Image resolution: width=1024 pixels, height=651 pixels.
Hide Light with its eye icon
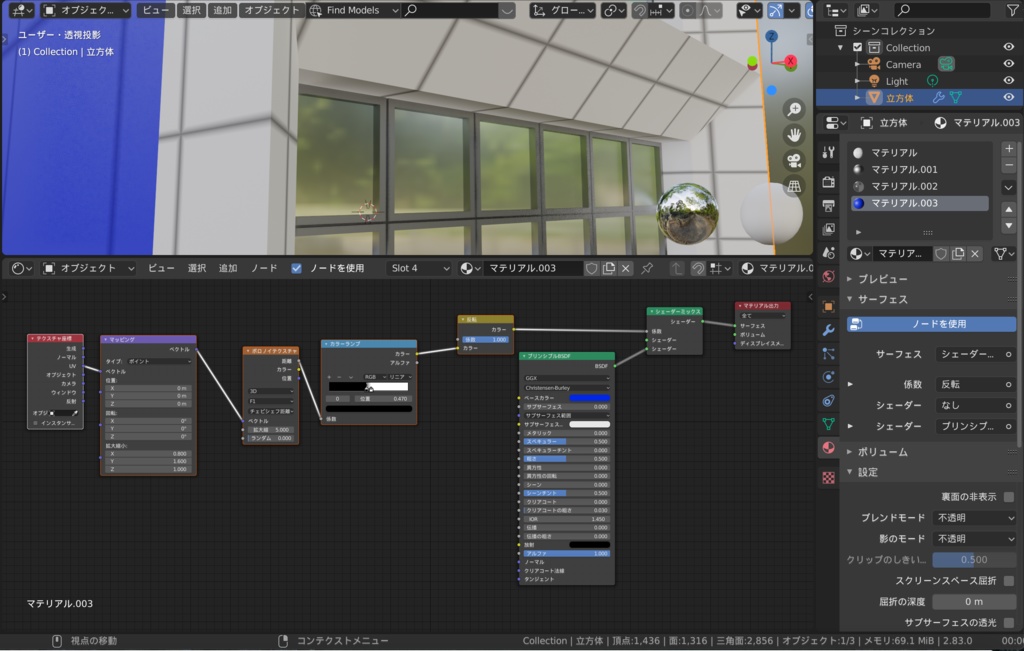click(1008, 81)
